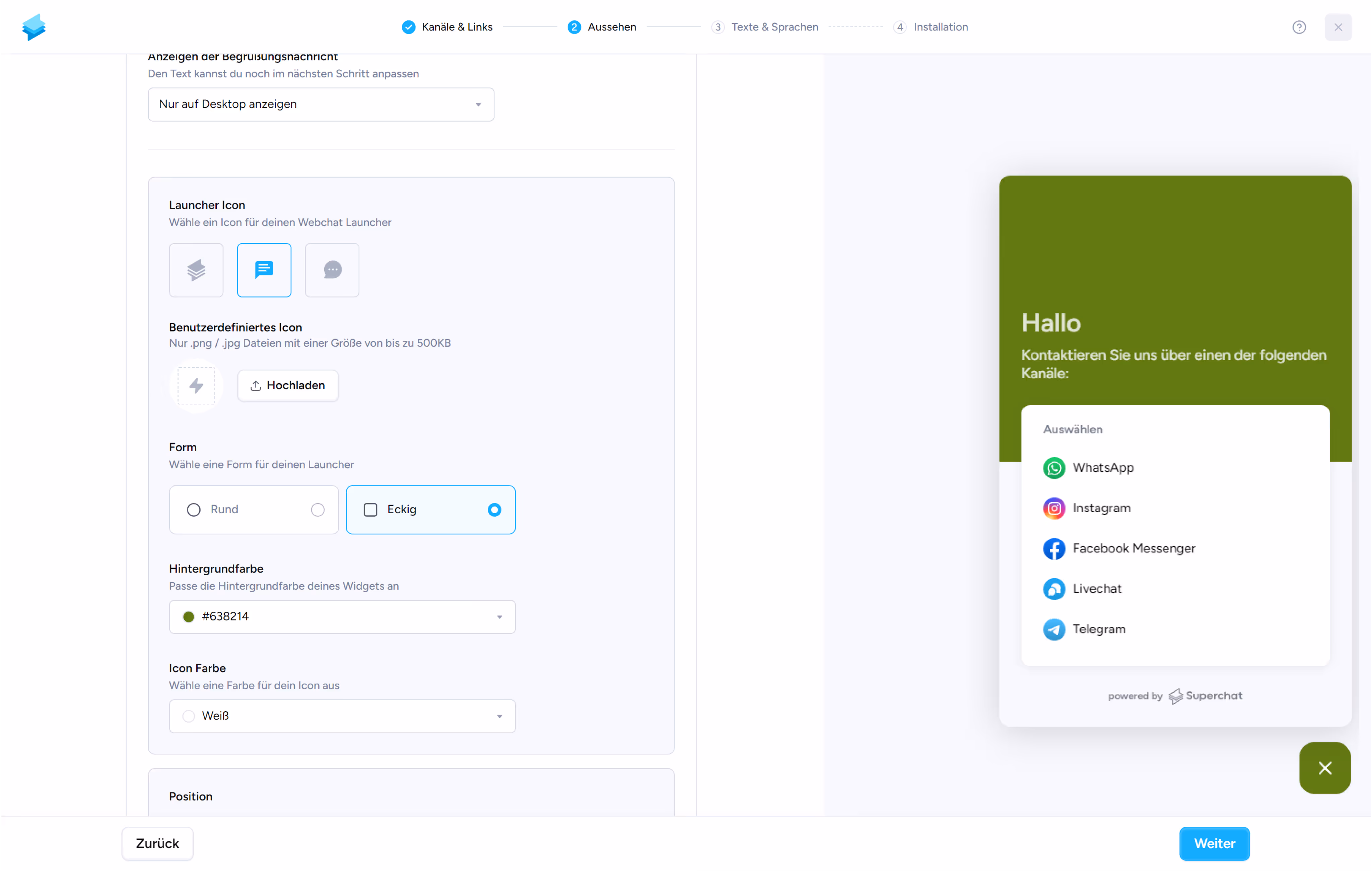Click the Superchat logo at top left
Screen dimensions: 1372x871
34,27
